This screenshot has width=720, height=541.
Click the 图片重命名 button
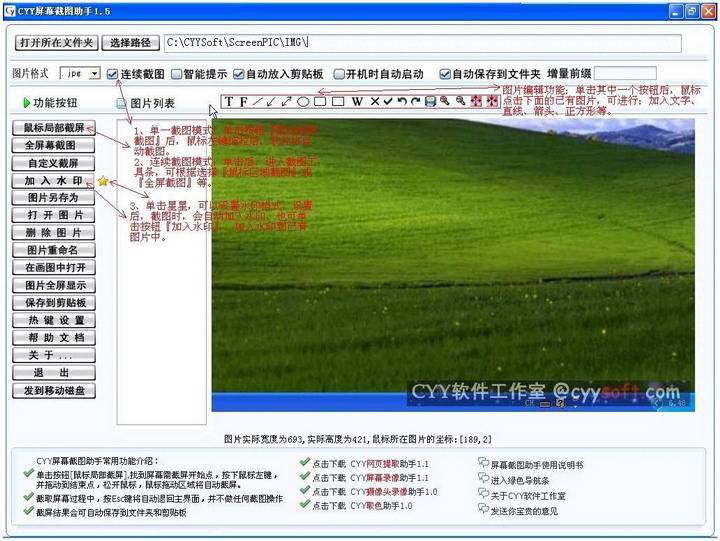tap(53, 250)
